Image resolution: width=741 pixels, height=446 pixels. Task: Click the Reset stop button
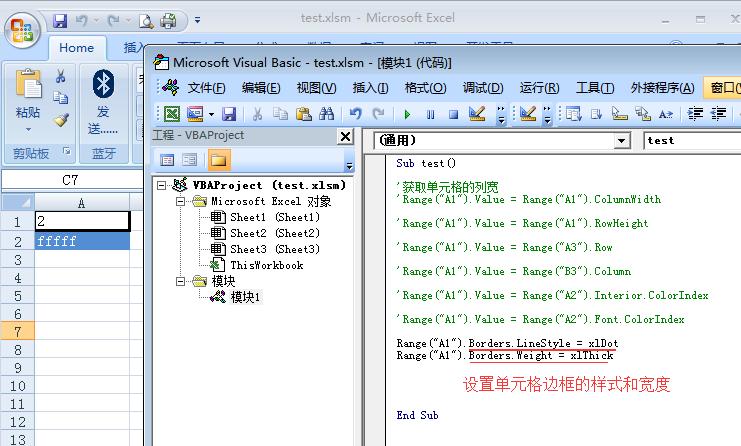pyautogui.click(x=453, y=114)
